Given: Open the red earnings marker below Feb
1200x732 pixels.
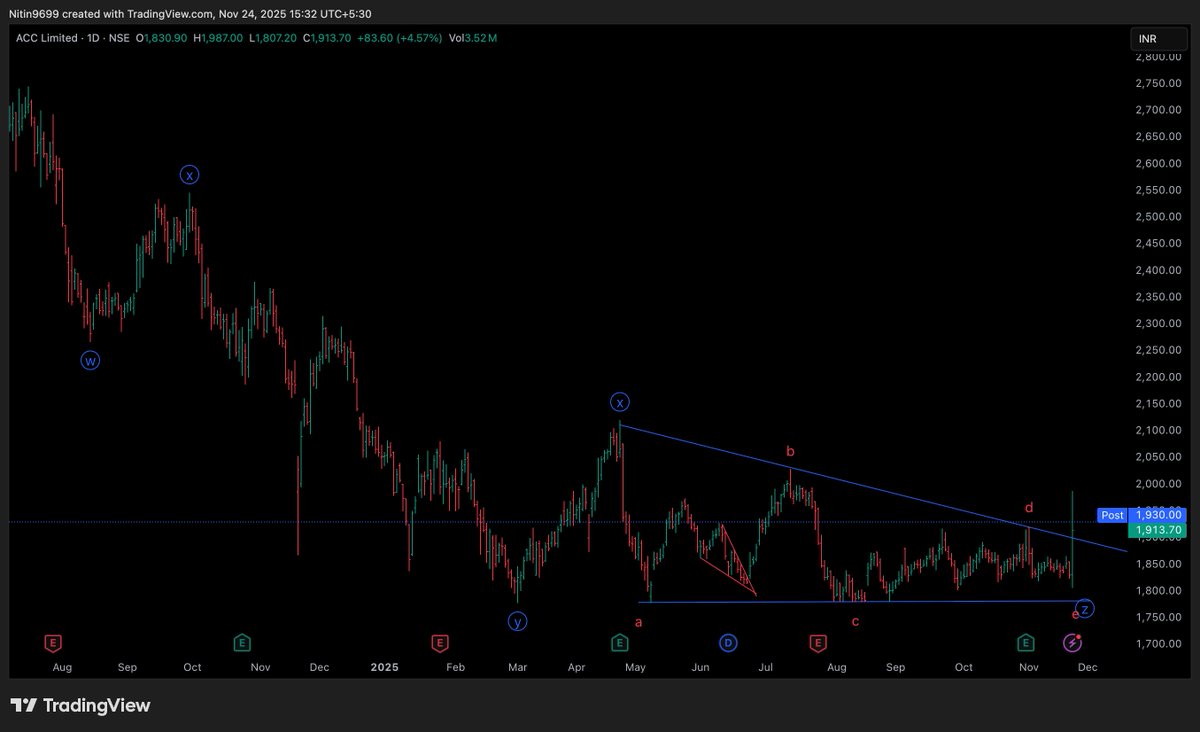Looking at the screenshot, I should click(438, 642).
